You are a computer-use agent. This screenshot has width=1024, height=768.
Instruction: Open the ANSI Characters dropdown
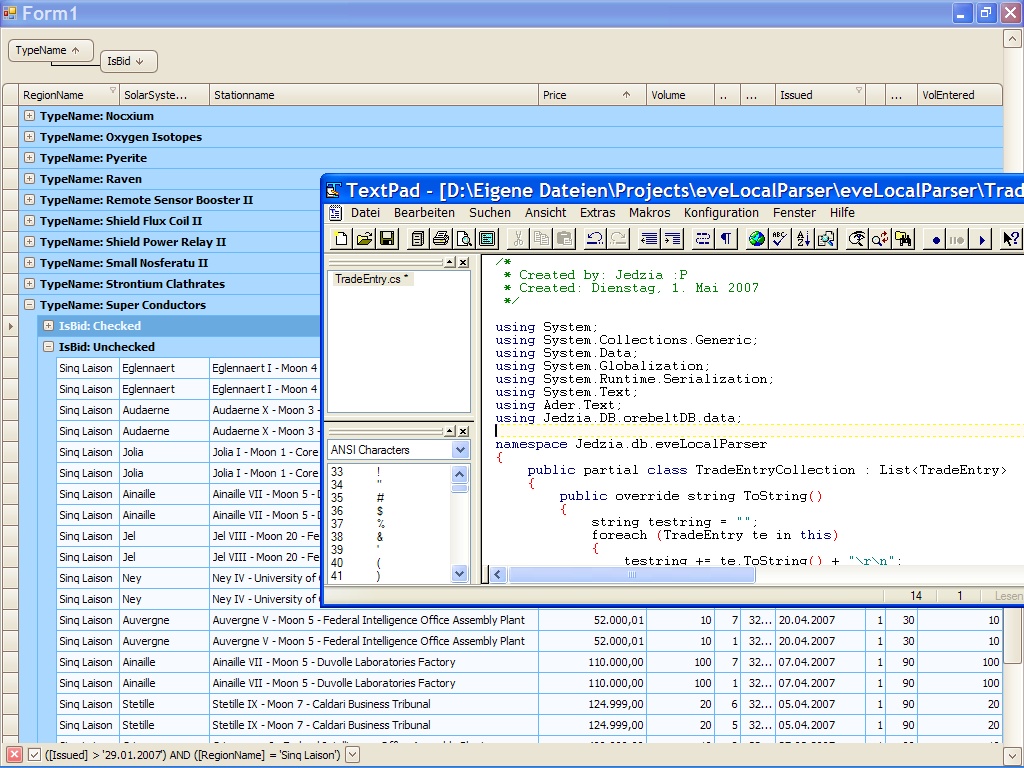[460, 450]
